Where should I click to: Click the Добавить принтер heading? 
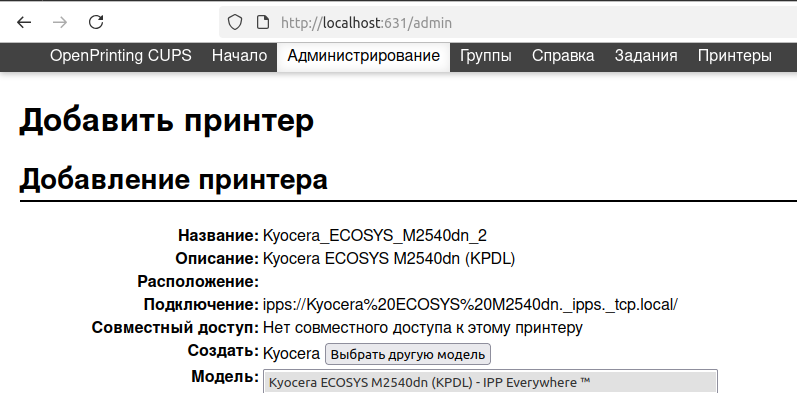[167, 122]
